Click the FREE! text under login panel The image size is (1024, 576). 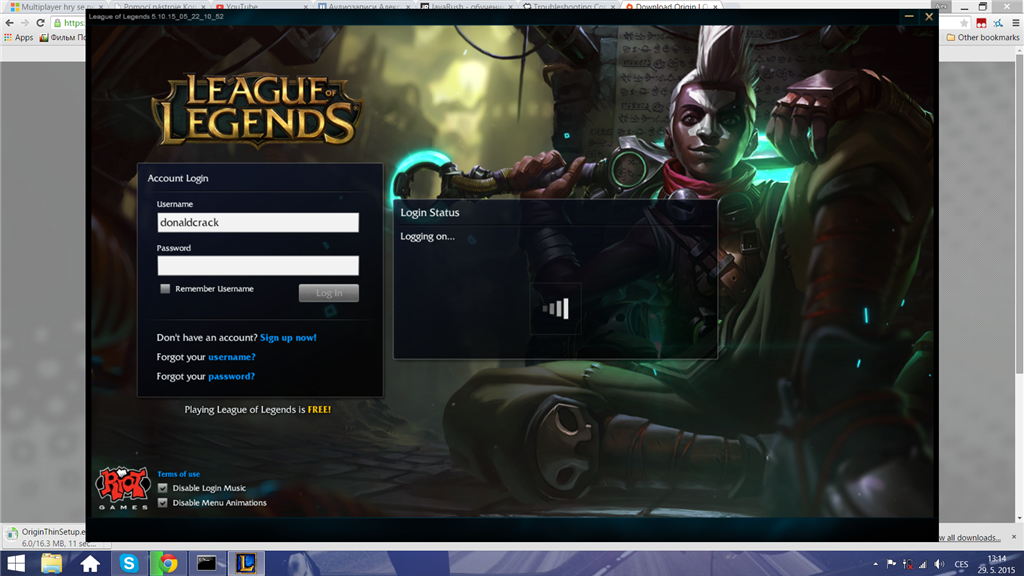(x=319, y=409)
